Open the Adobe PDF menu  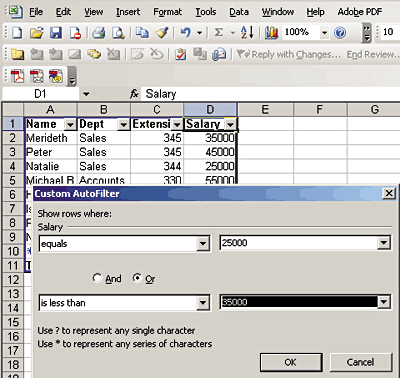(360, 12)
